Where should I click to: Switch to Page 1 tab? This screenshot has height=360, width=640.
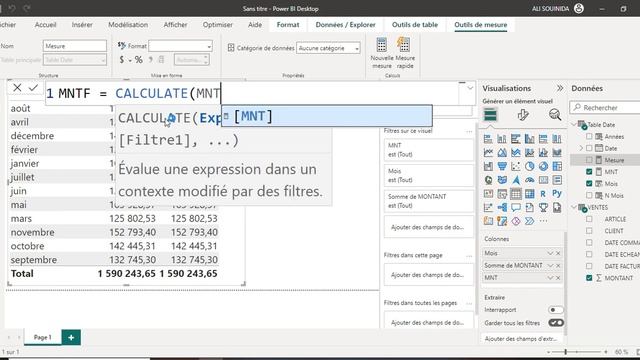coord(43,337)
